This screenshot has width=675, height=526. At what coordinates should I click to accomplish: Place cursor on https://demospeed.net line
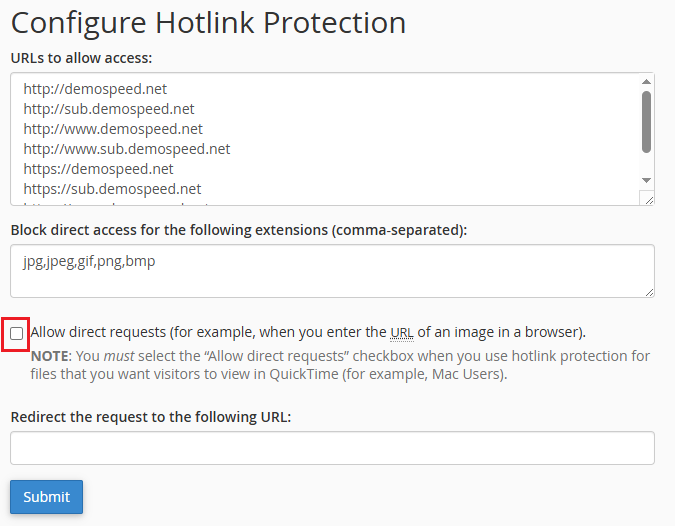pos(98,169)
